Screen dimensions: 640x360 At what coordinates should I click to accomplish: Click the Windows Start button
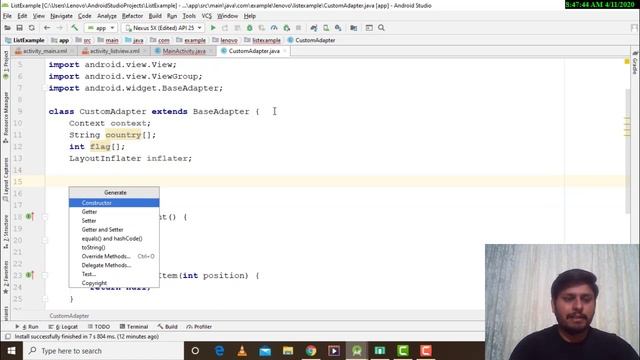click(x=11, y=351)
